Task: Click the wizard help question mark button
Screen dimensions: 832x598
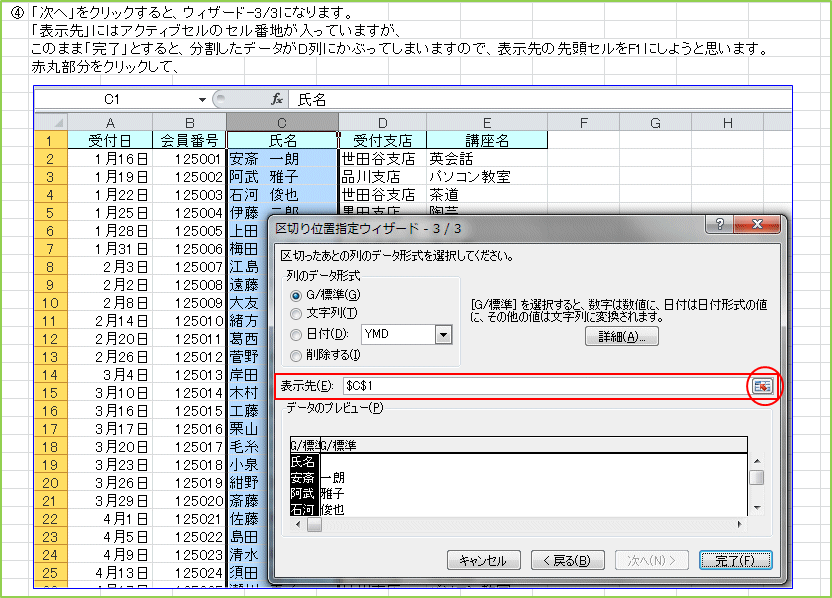Action: click(x=719, y=224)
